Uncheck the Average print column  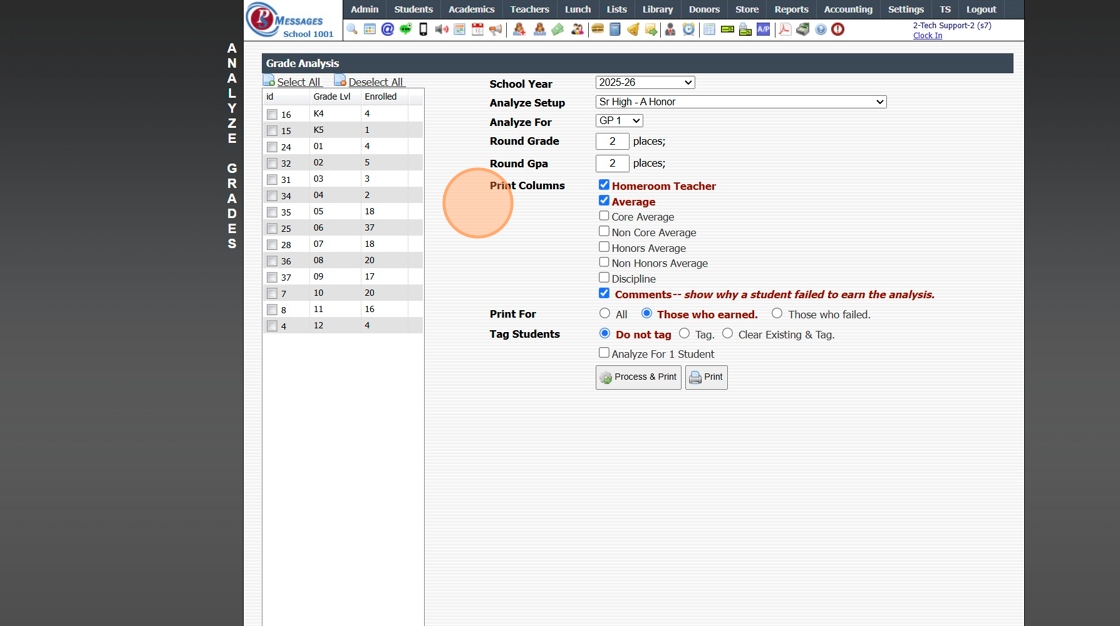[x=604, y=201]
